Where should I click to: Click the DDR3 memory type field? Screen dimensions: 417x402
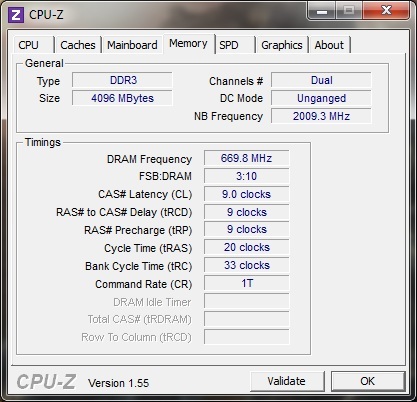click(x=122, y=80)
